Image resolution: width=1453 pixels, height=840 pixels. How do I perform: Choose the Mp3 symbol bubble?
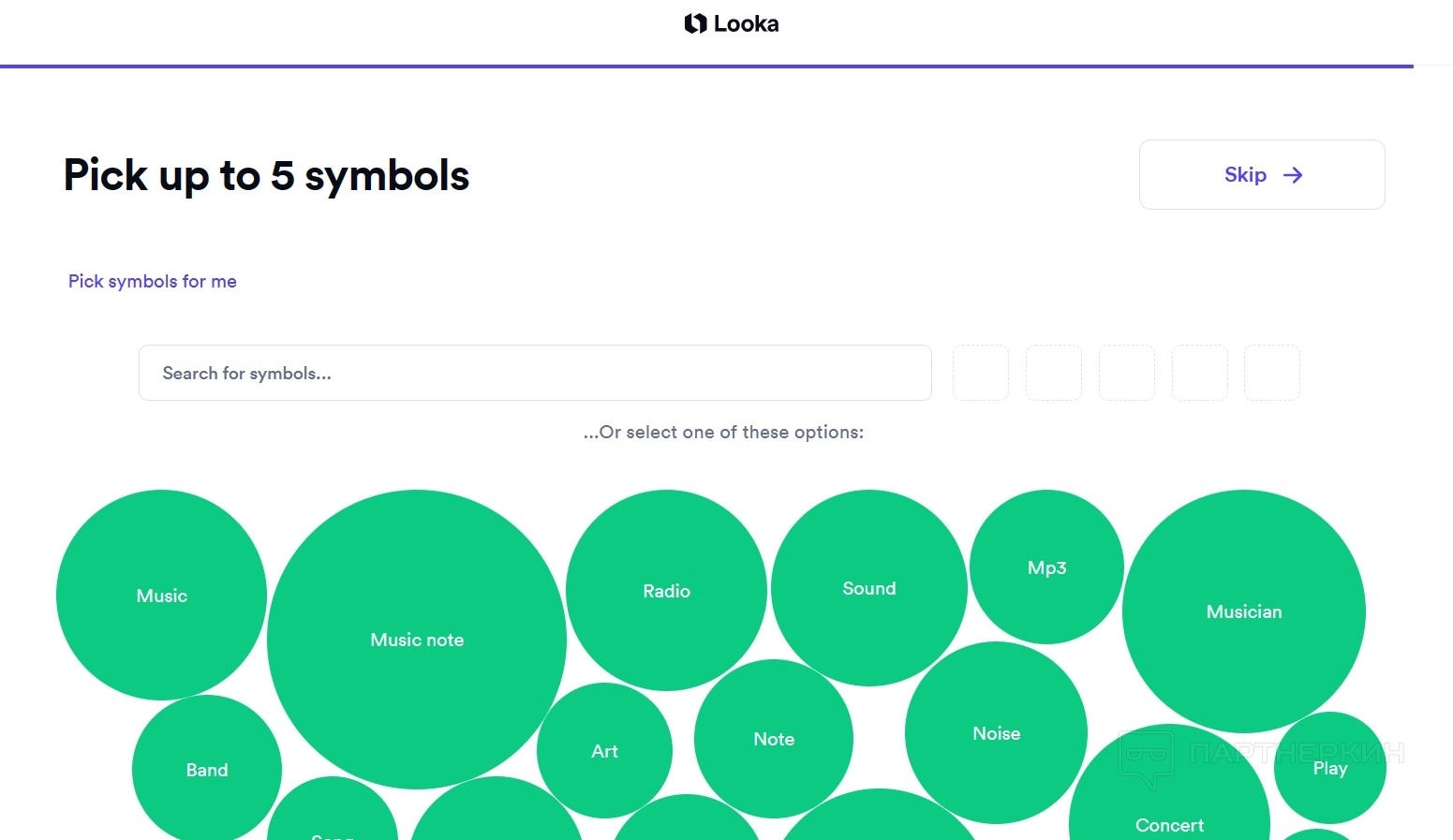pyautogui.click(x=1046, y=567)
